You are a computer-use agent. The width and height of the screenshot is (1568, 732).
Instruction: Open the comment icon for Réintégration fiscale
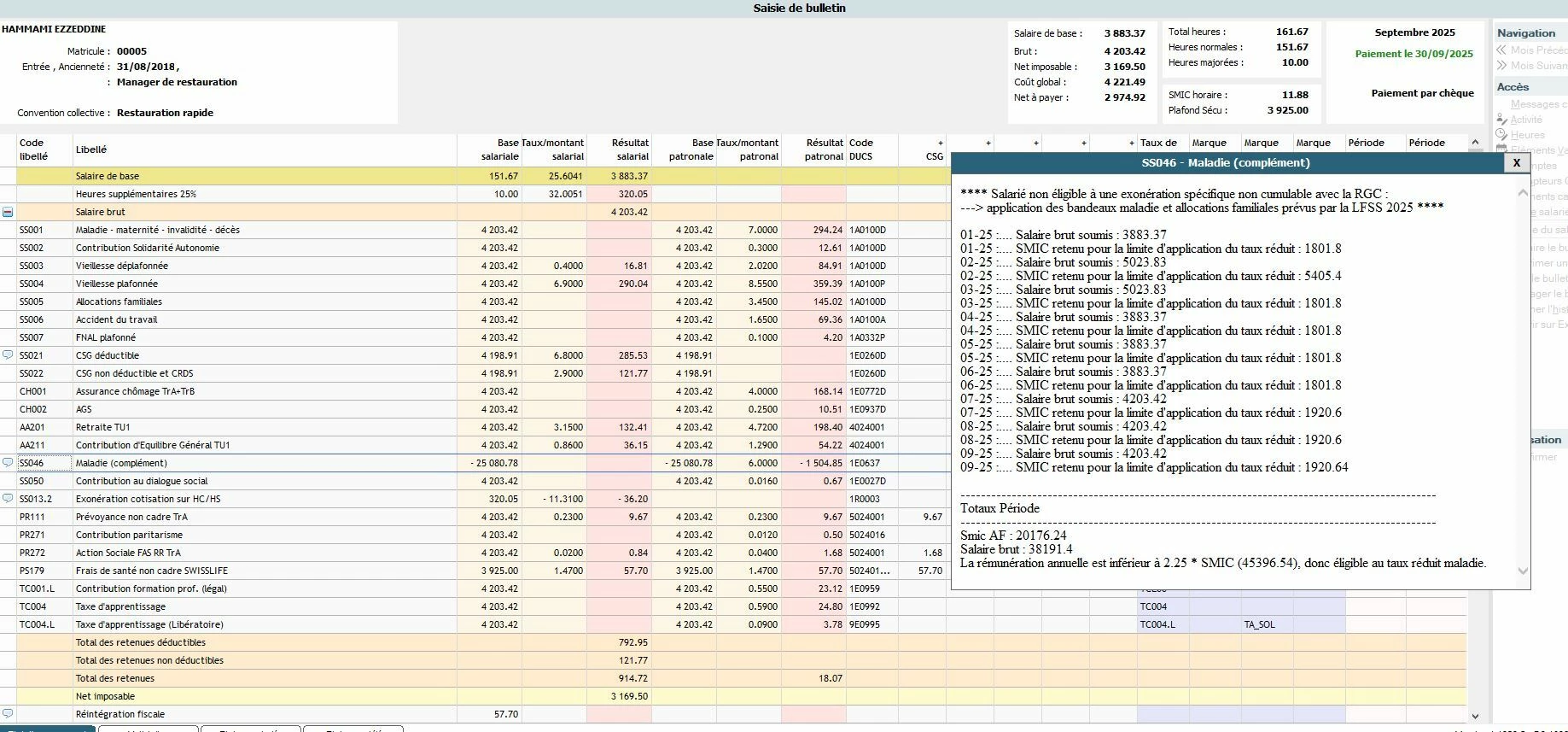tap(8, 713)
